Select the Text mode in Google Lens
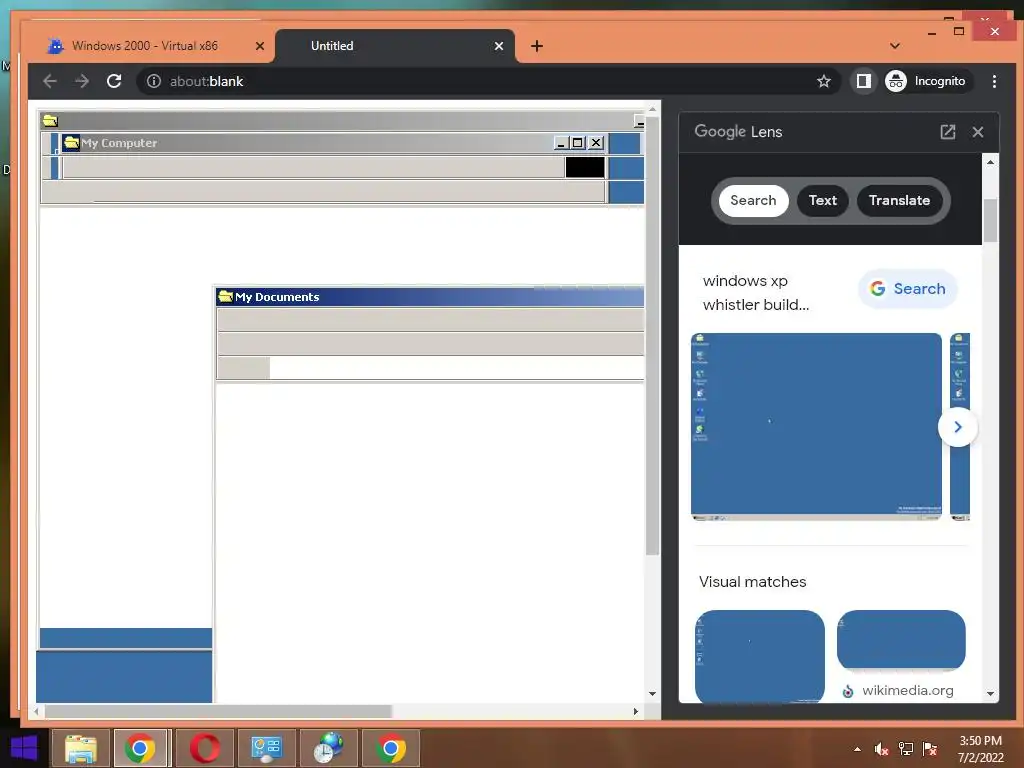 click(822, 200)
